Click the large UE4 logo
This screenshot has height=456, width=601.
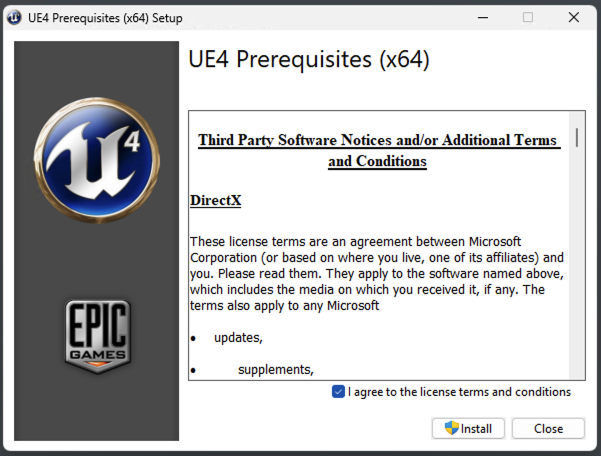click(x=97, y=160)
